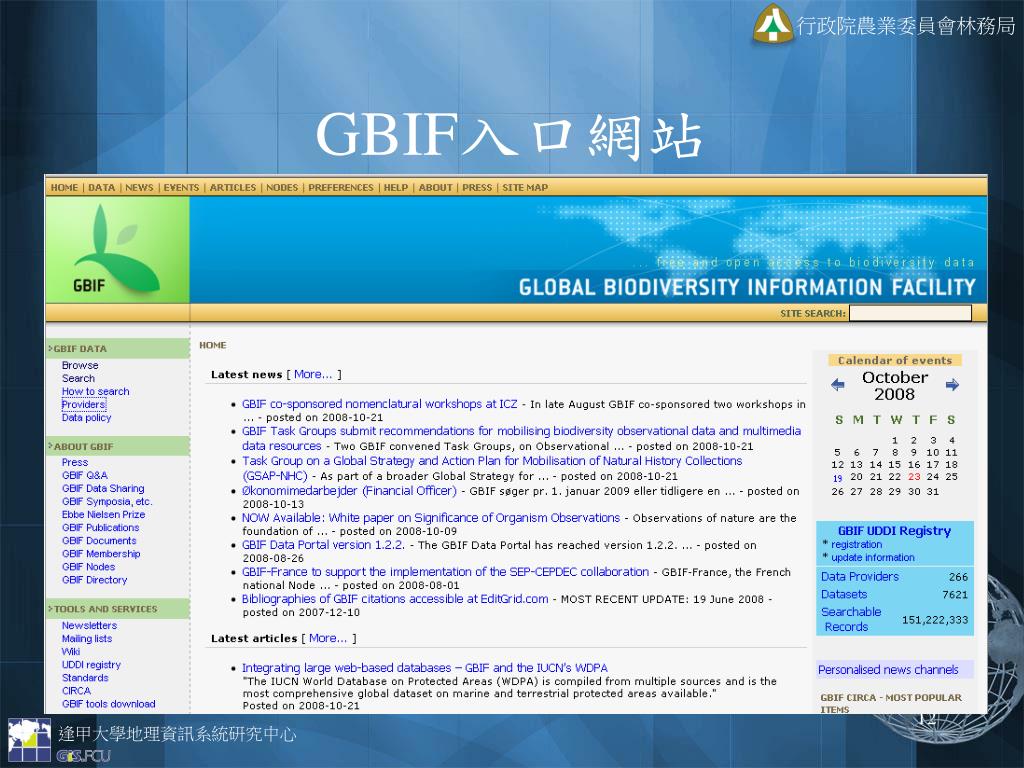This screenshot has width=1024, height=768.
Task: Expand the GBIF DATA sidebar section
Action: pos(118,349)
